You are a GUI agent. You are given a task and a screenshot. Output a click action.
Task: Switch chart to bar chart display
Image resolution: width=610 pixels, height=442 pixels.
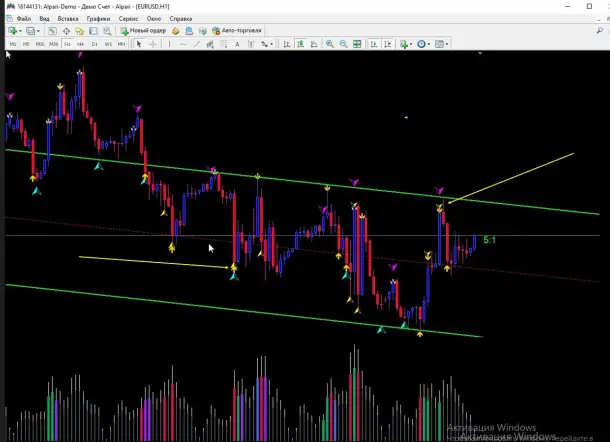click(x=286, y=44)
